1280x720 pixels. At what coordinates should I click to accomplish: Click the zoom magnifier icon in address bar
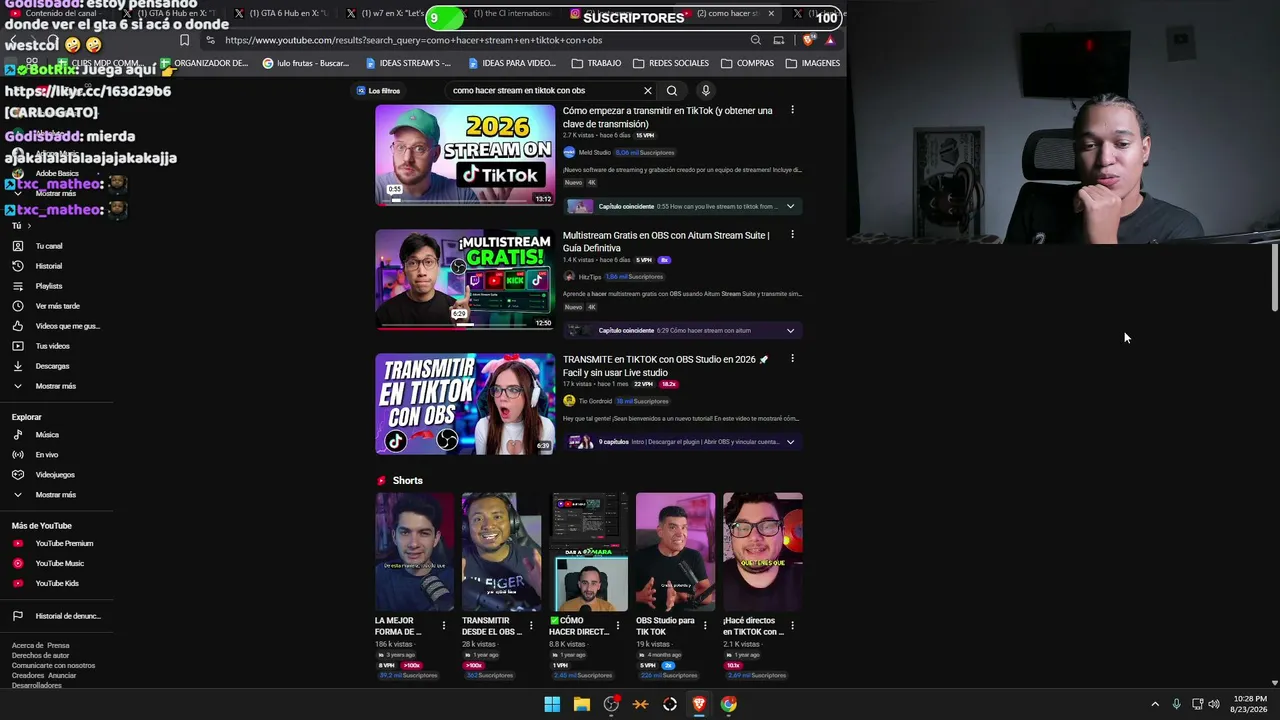coord(756,40)
